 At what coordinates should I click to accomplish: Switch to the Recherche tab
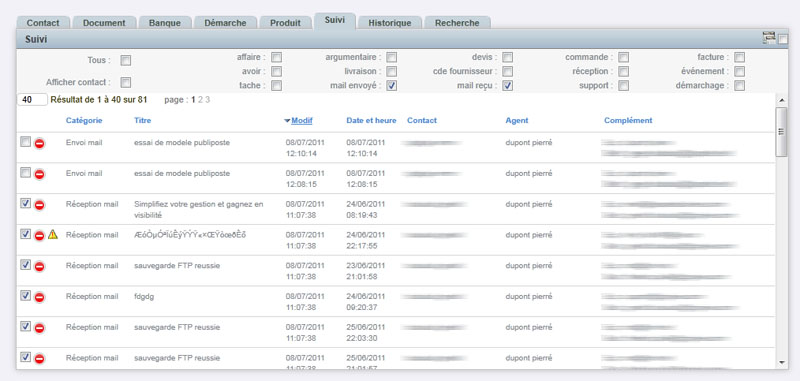[x=457, y=23]
